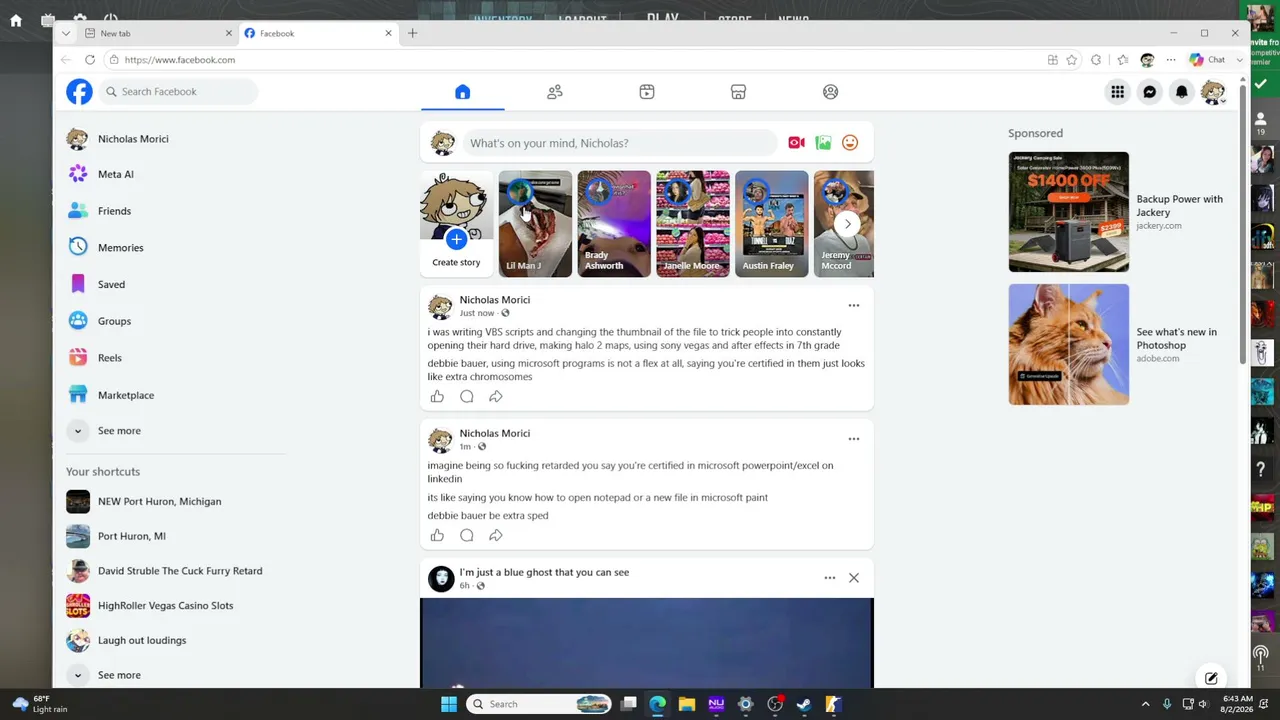This screenshot has width=1280, height=720.
Task: Open the browser tab search dropdown
Action: tap(66, 33)
